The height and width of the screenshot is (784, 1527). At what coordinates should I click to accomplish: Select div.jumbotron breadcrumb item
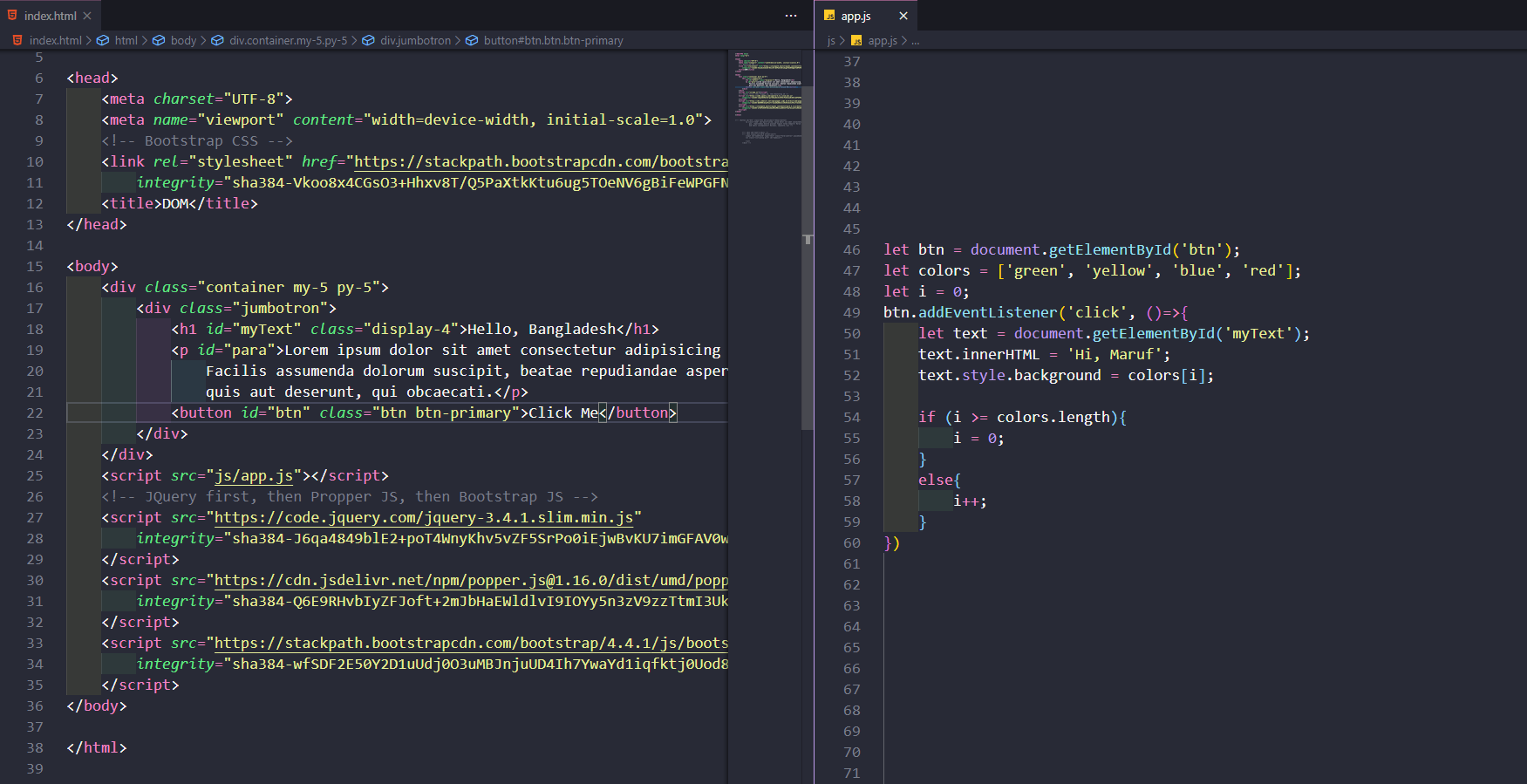(x=415, y=40)
